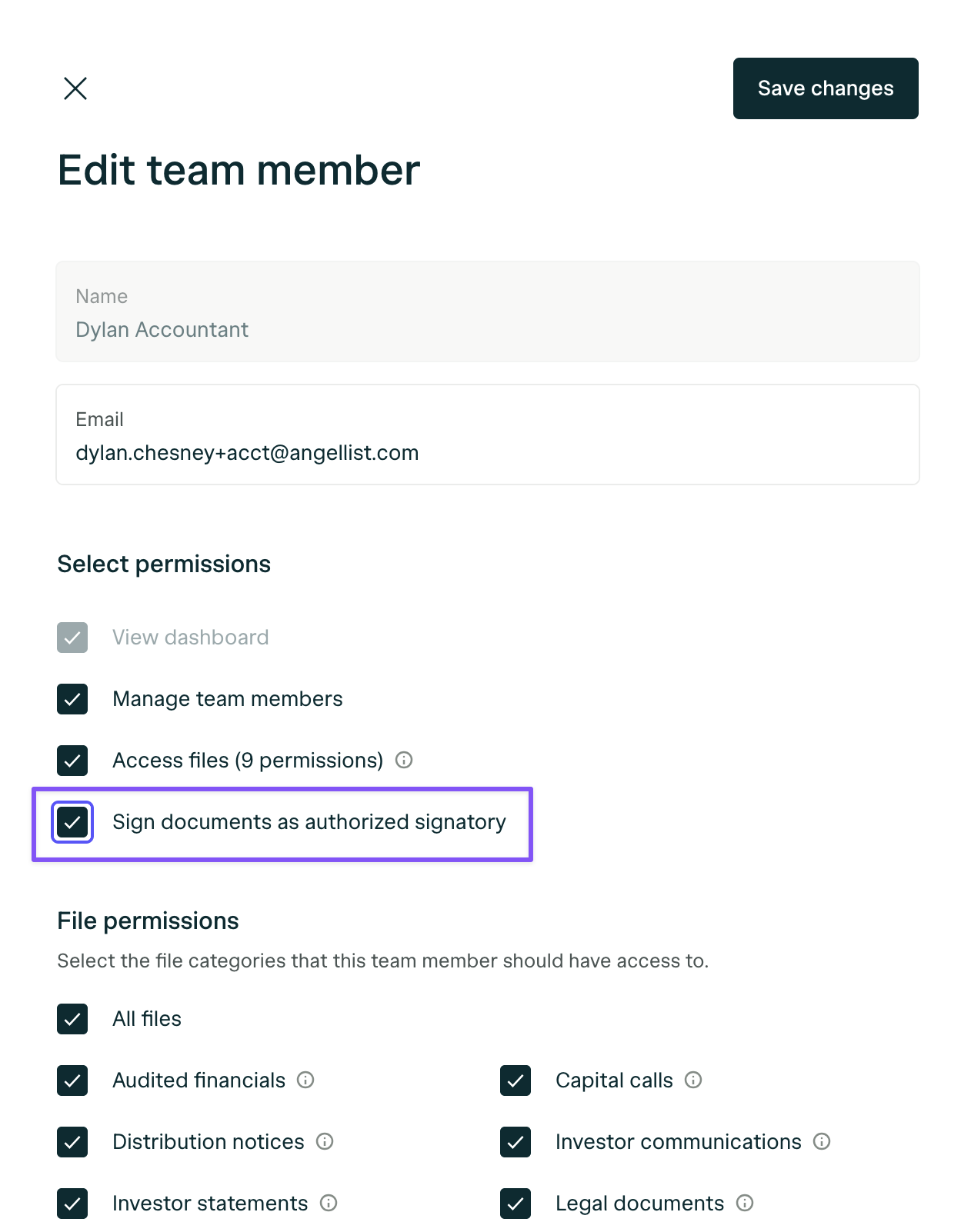
Task: Uncheck Capital calls file category
Action: point(516,1080)
